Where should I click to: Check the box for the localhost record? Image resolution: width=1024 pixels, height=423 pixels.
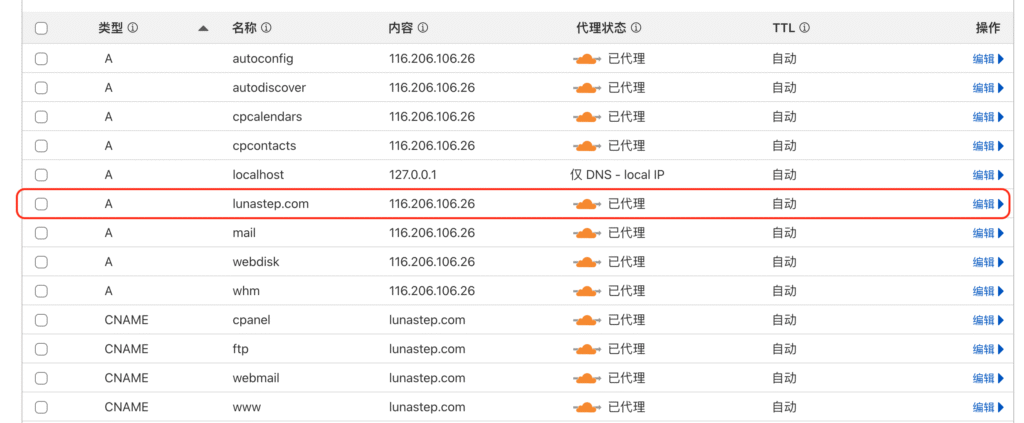point(41,175)
